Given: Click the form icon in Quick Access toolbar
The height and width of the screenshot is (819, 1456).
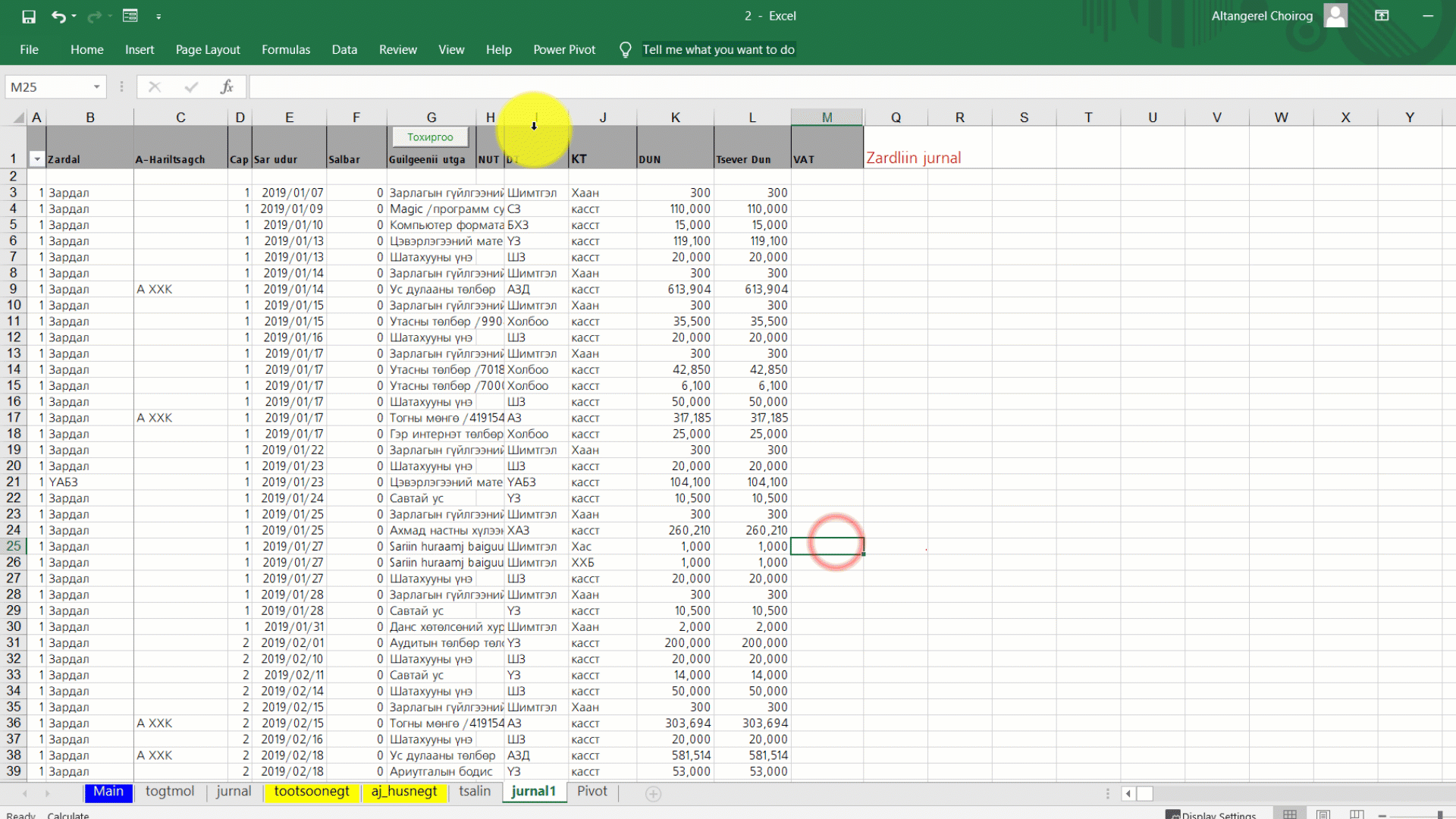Looking at the screenshot, I should (130, 16).
